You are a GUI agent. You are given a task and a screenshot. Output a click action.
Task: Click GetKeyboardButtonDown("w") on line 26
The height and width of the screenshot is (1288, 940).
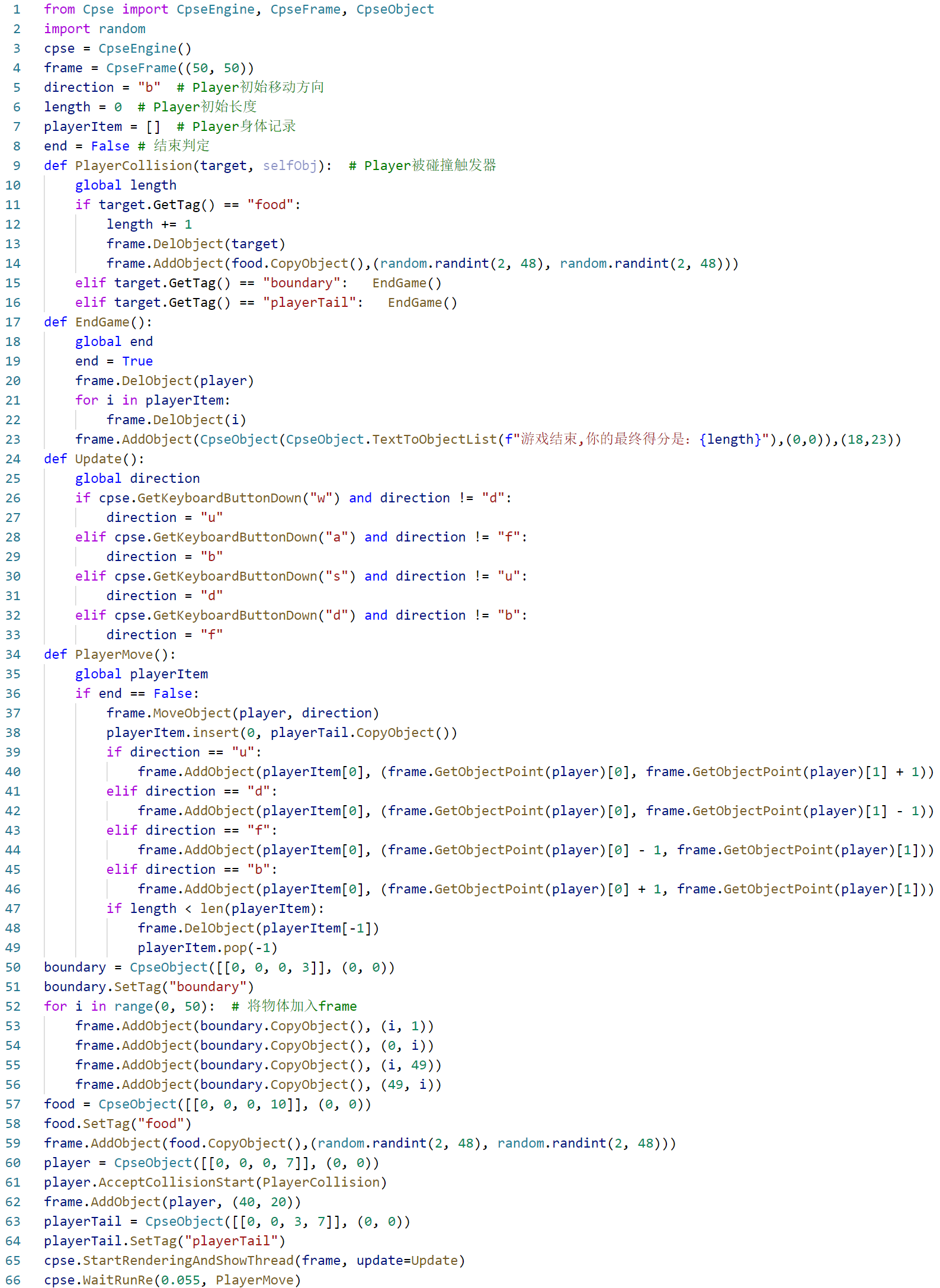239,498
